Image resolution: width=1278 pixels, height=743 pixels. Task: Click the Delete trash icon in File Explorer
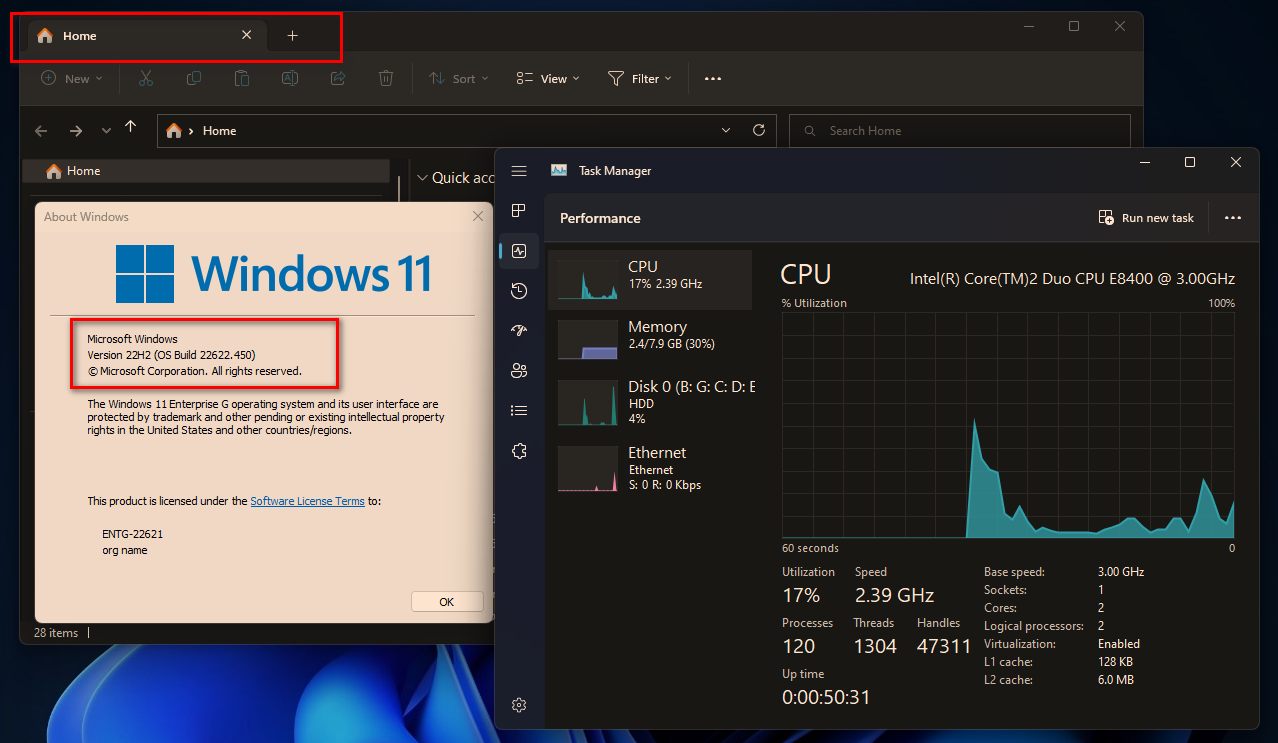click(386, 78)
